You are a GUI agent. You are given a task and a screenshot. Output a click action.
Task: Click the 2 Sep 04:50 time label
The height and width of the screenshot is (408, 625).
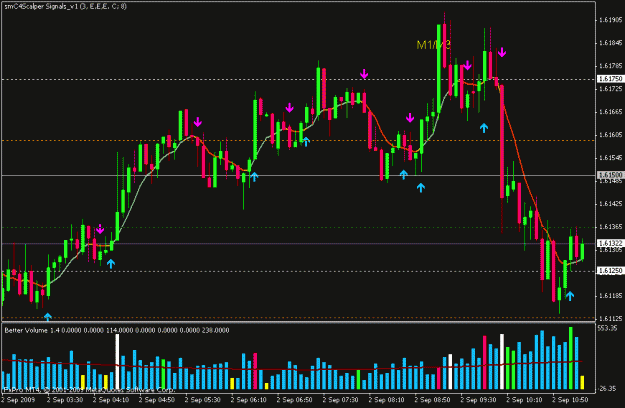[157, 400]
